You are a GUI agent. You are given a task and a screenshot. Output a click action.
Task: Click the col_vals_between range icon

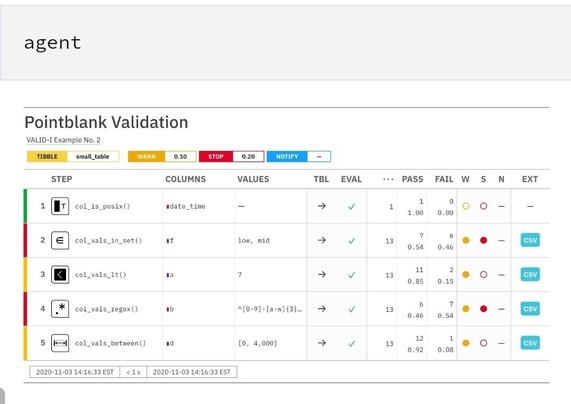(60, 343)
